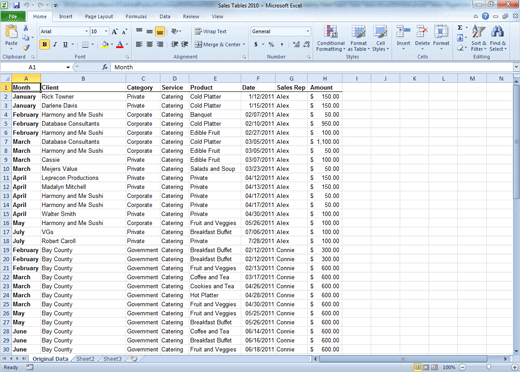Image resolution: width=520 pixels, height=372 pixels.
Task: Select the Format Painter brush icon
Action: tap(26, 47)
